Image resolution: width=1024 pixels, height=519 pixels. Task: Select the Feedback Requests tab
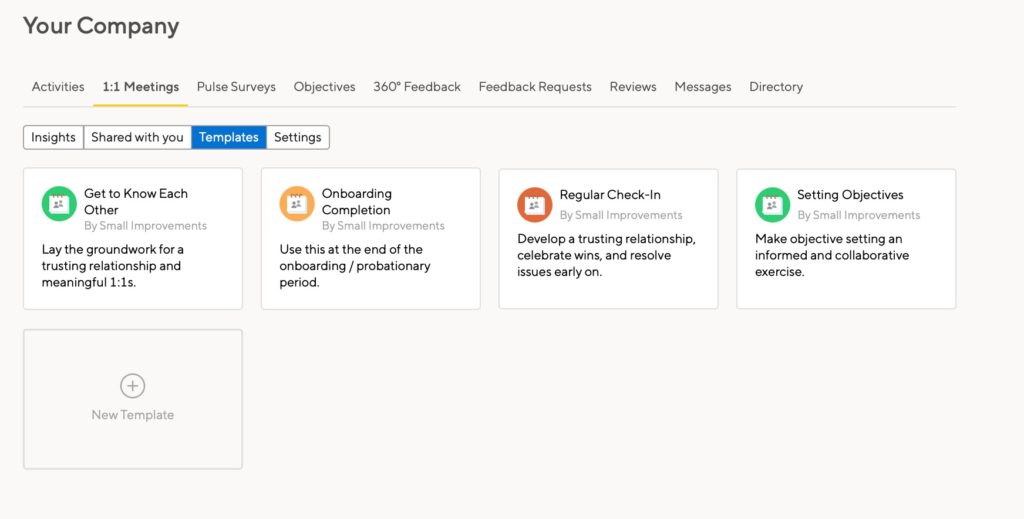[x=535, y=87]
